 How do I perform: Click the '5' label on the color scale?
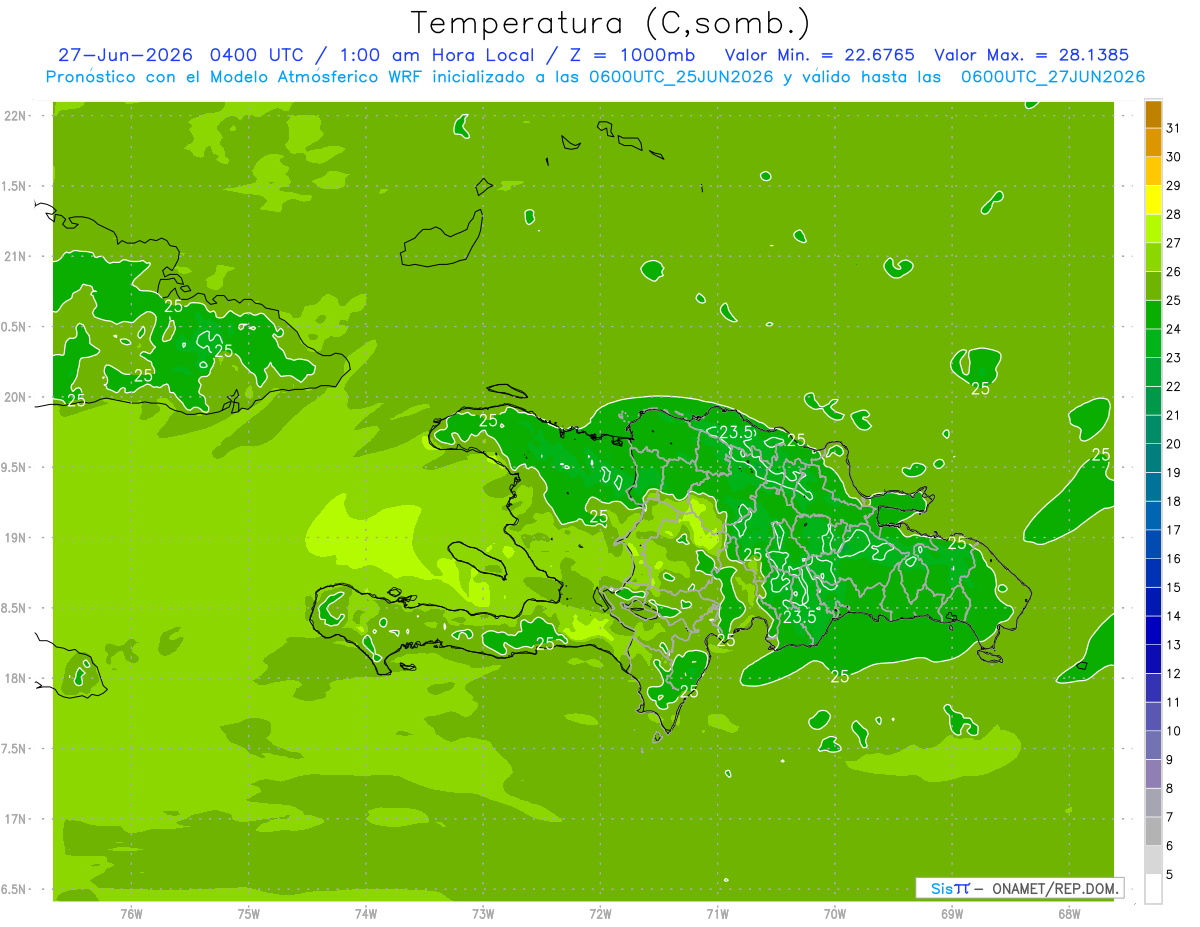(1170, 874)
